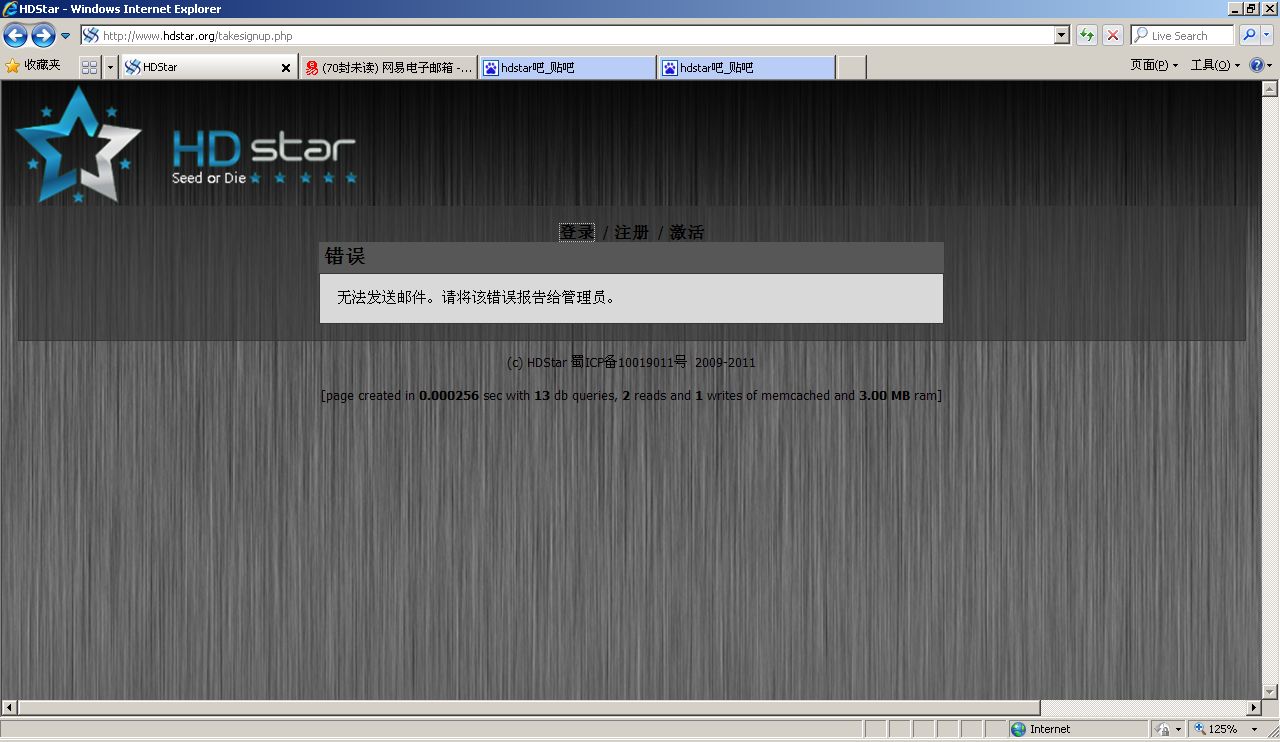Image resolution: width=1280 pixels, height=742 pixels.
Task: Go forward with the browser Forward arrow
Action: tap(43, 36)
